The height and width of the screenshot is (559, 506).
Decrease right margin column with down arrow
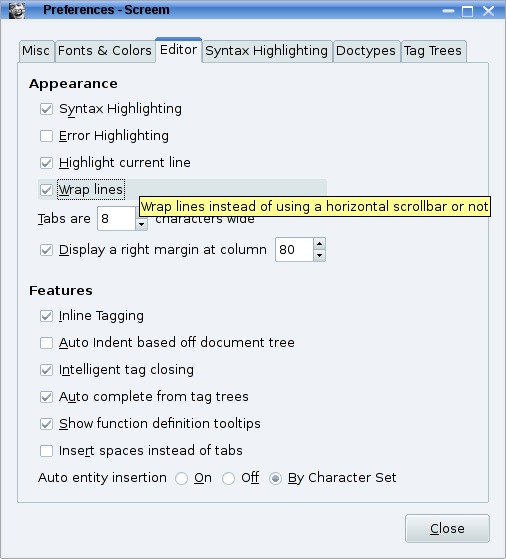[320, 255]
